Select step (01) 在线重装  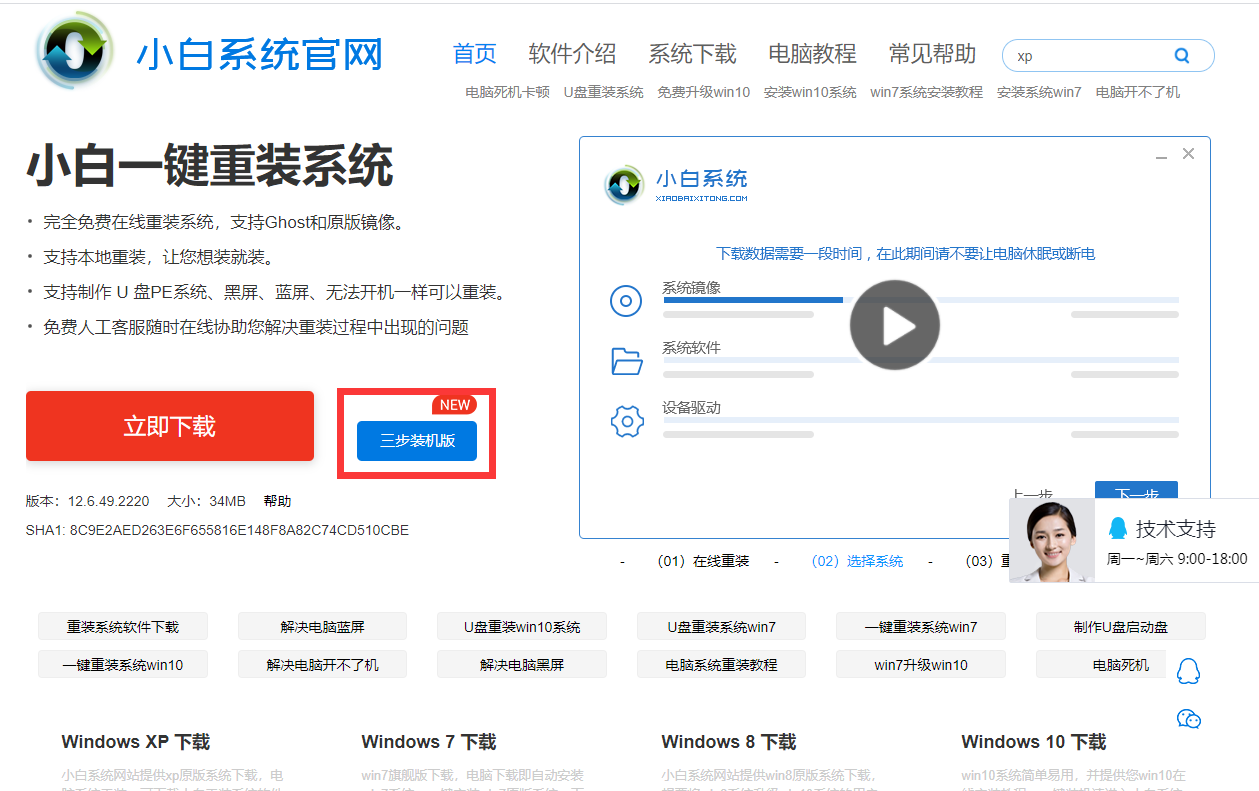[704, 561]
